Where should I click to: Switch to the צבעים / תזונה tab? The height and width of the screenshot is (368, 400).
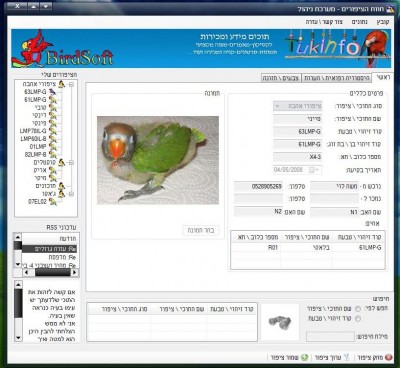(281, 78)
